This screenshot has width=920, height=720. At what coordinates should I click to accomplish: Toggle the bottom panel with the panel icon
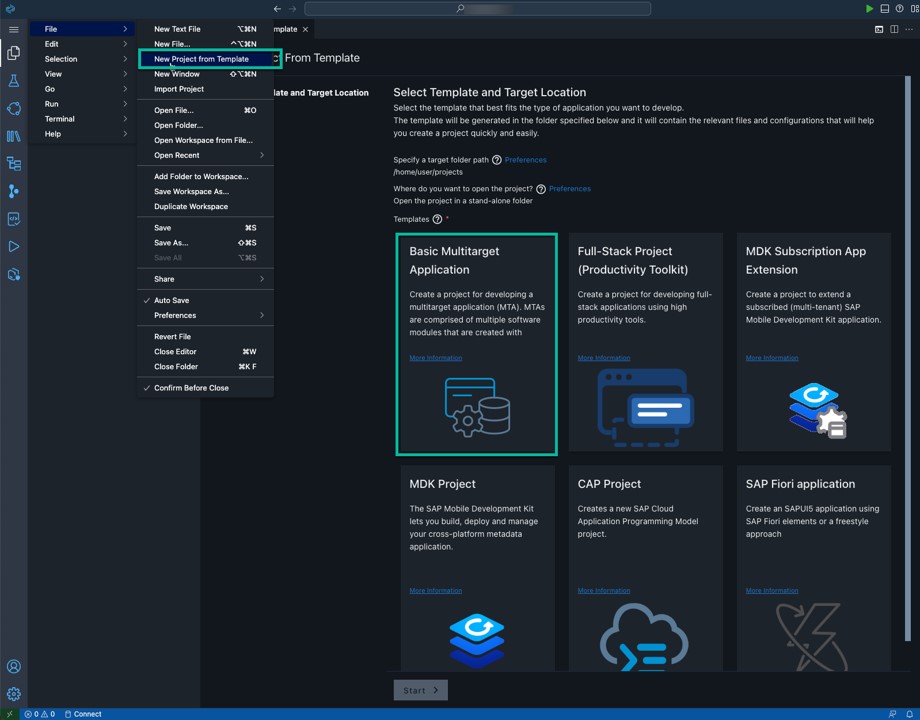point(883,8)
